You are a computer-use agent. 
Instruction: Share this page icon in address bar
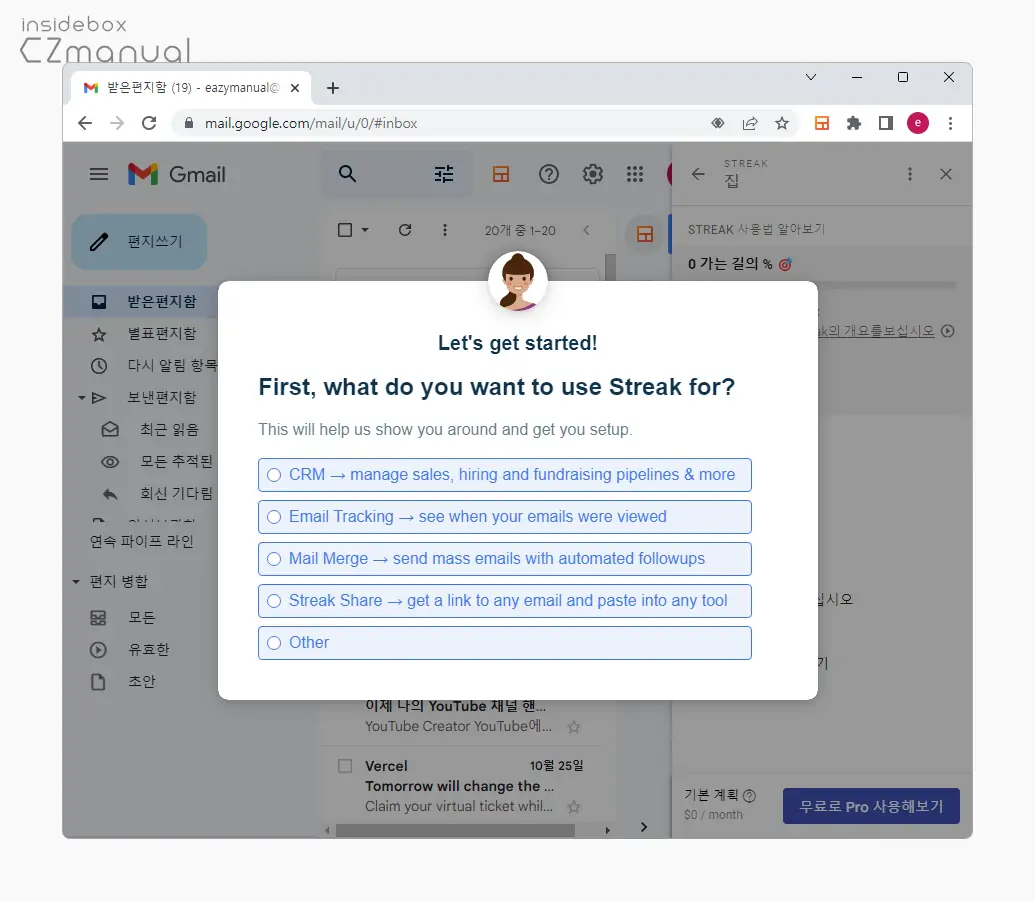750,123
